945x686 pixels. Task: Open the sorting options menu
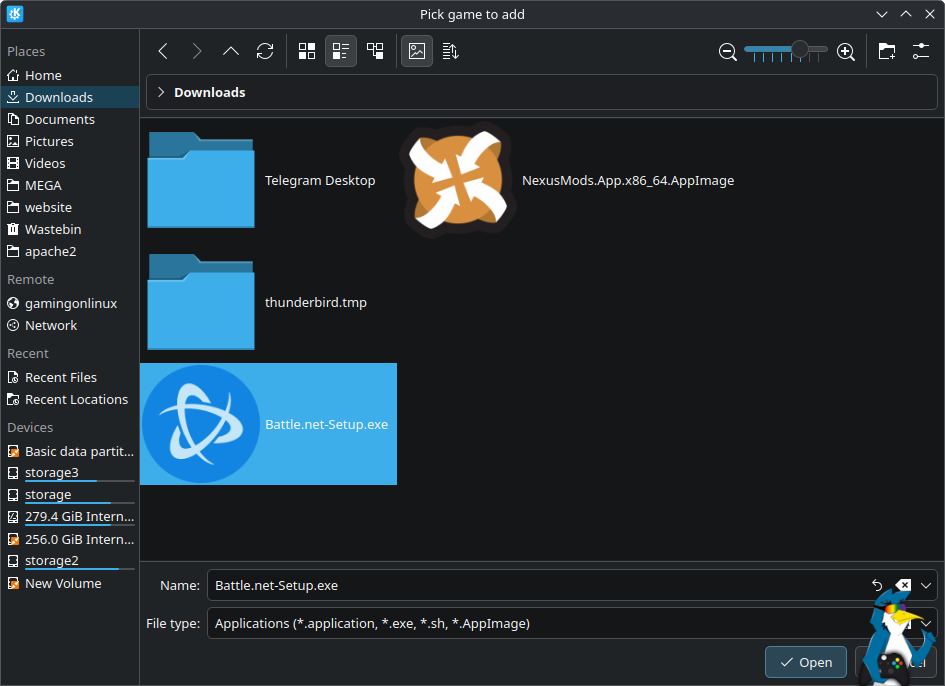click(x=450, y=51)
